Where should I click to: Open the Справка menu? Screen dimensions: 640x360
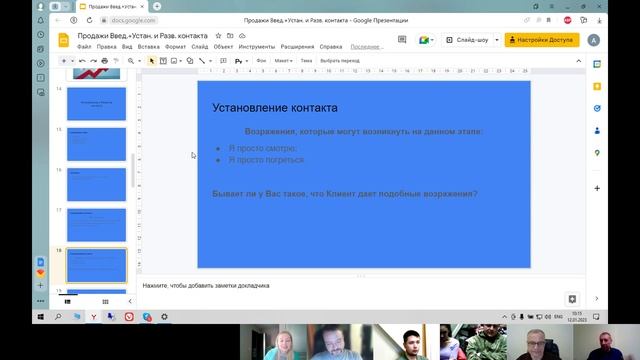click(331, 47)
